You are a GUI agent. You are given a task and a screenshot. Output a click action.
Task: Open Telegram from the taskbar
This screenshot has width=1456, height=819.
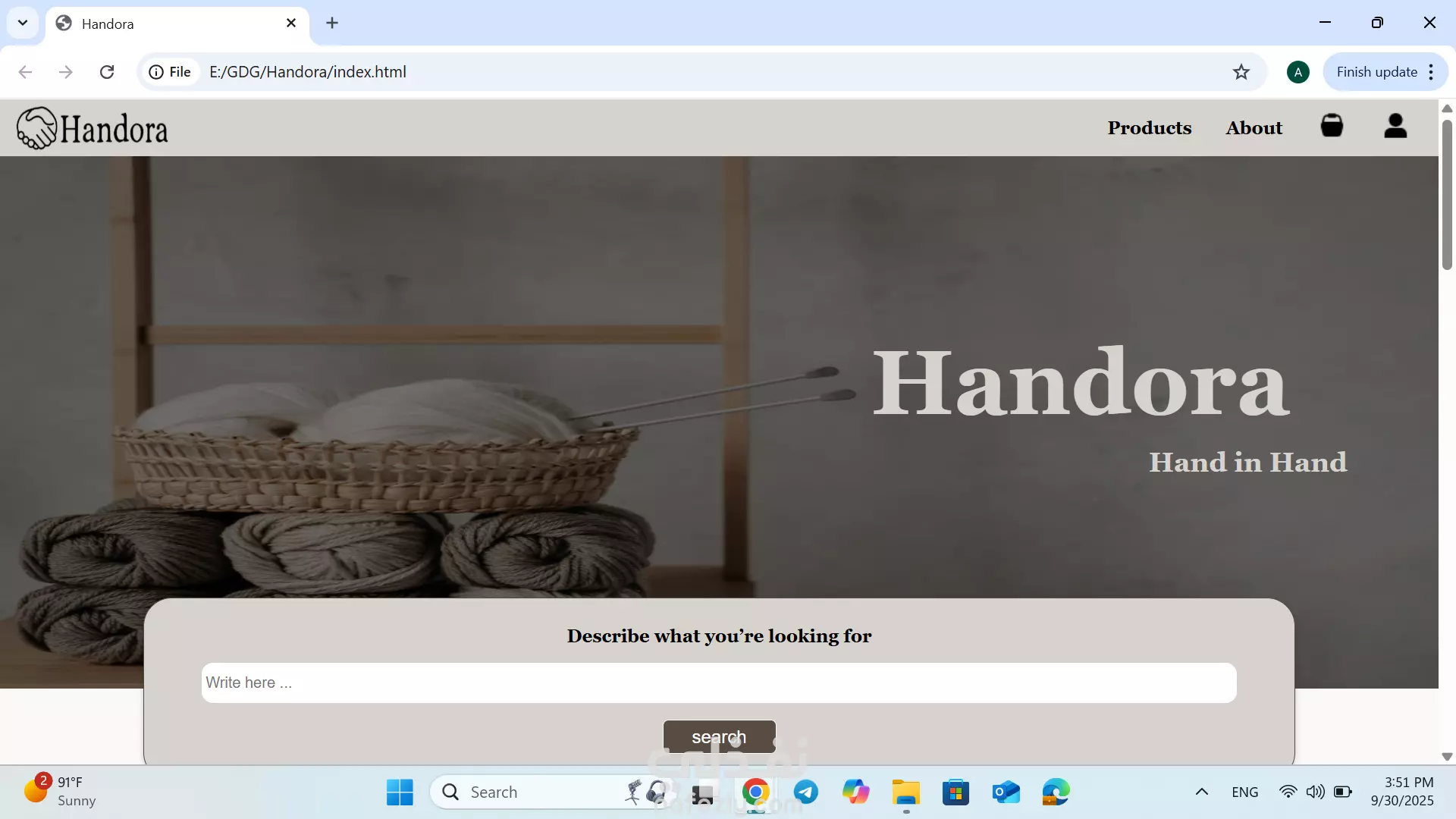(805, 792)
